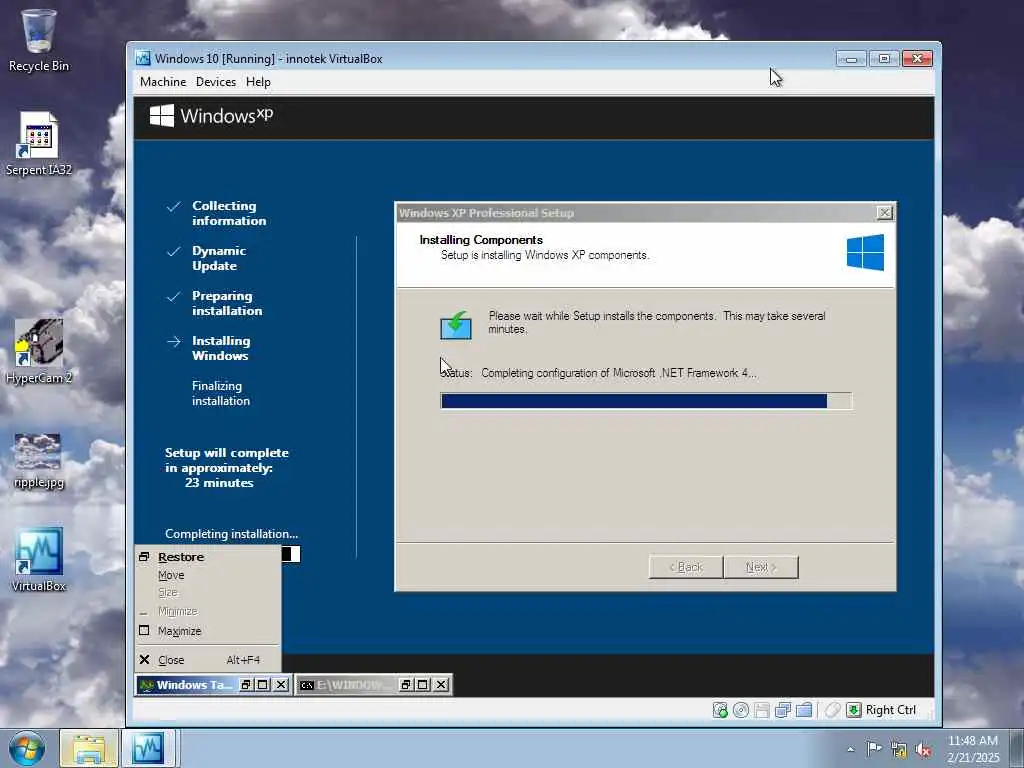Click the blue Windows logo in dialog header
1024x768 pixels.
click(865, 253)
